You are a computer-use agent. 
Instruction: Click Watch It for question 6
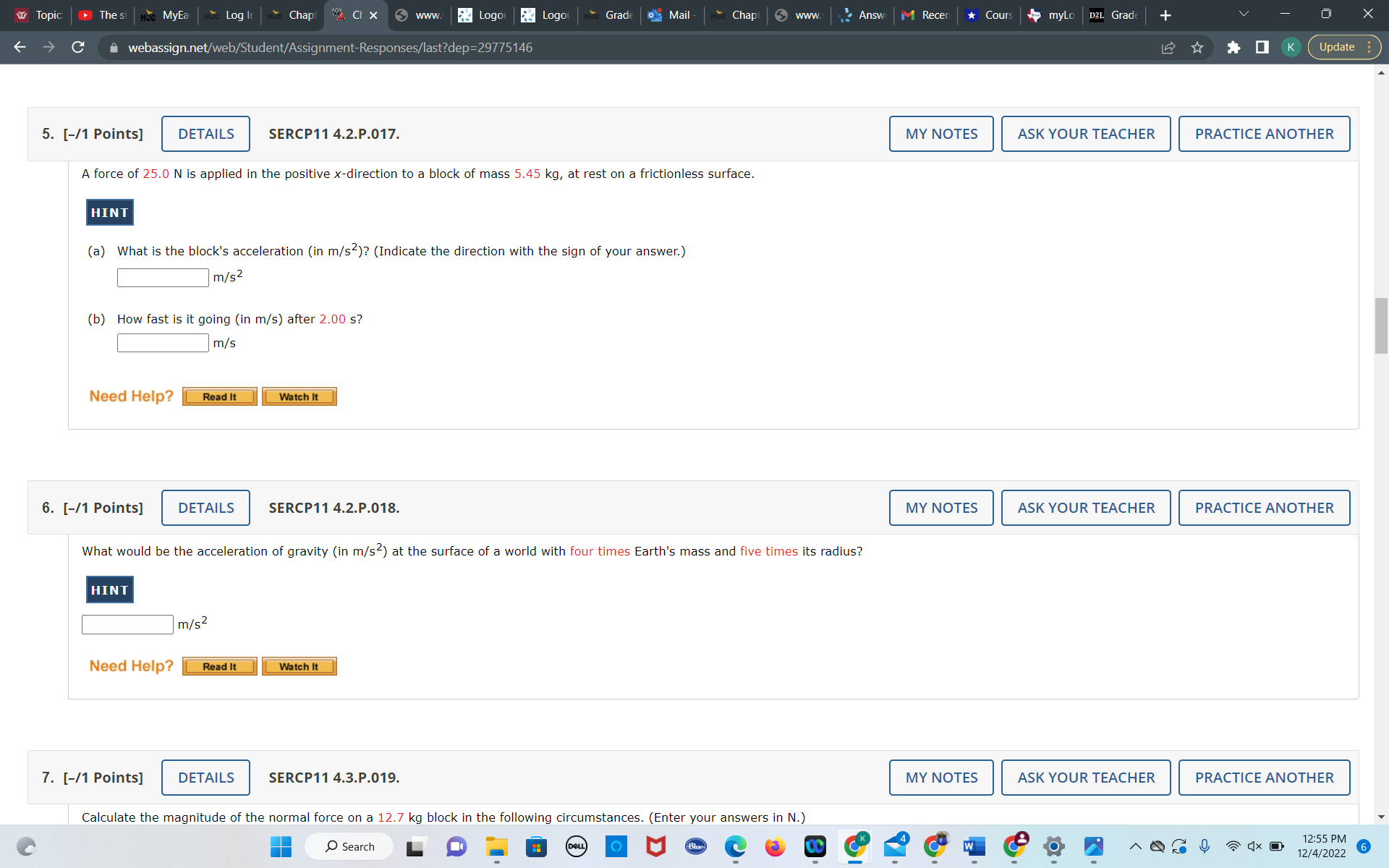[299, 666]
